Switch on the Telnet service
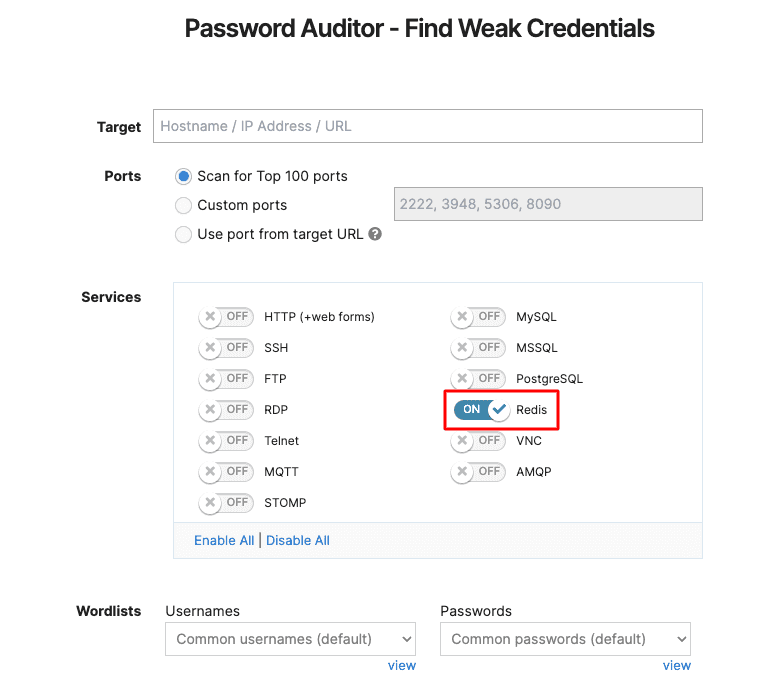 (x=226, y=441)
